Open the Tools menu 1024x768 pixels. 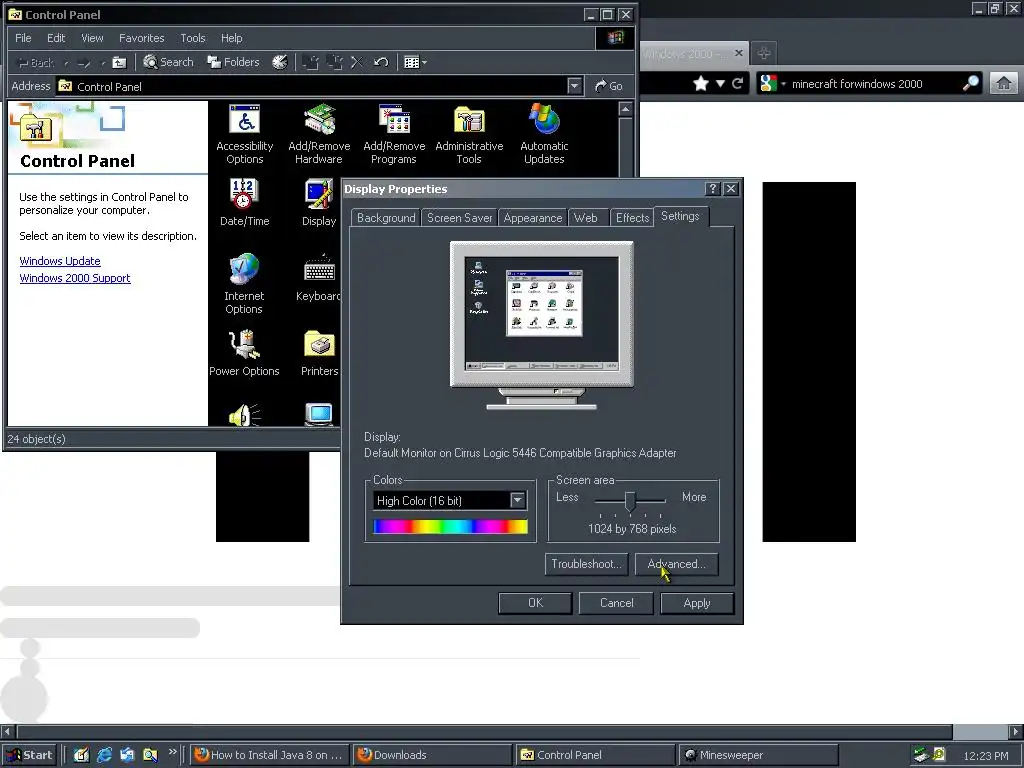coord(193,38)
